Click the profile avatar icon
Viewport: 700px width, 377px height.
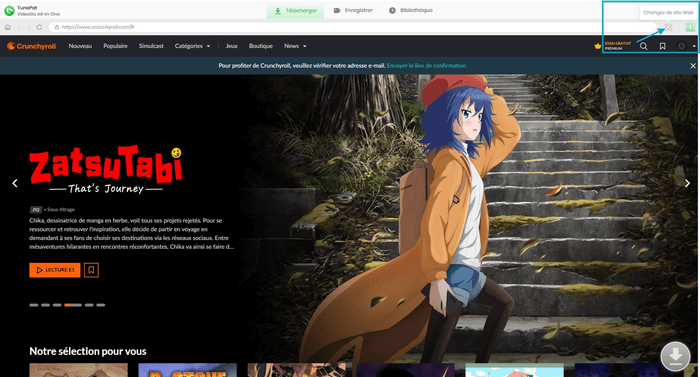(681, 46)
